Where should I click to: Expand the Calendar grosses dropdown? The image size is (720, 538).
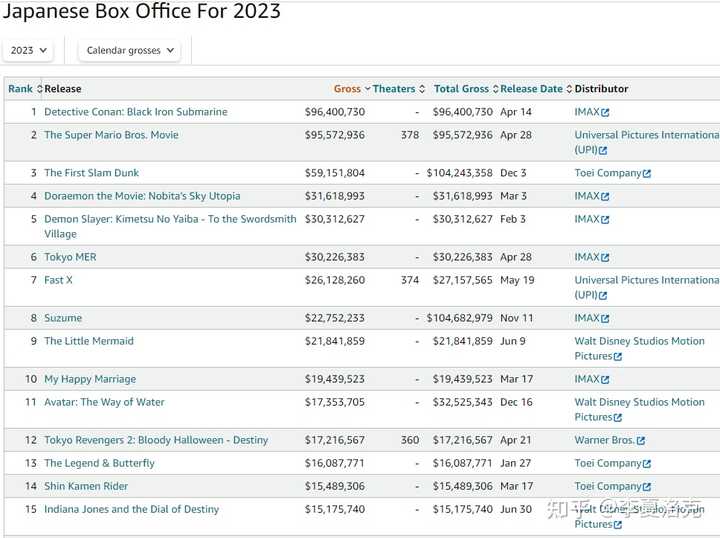click(129, 50)
